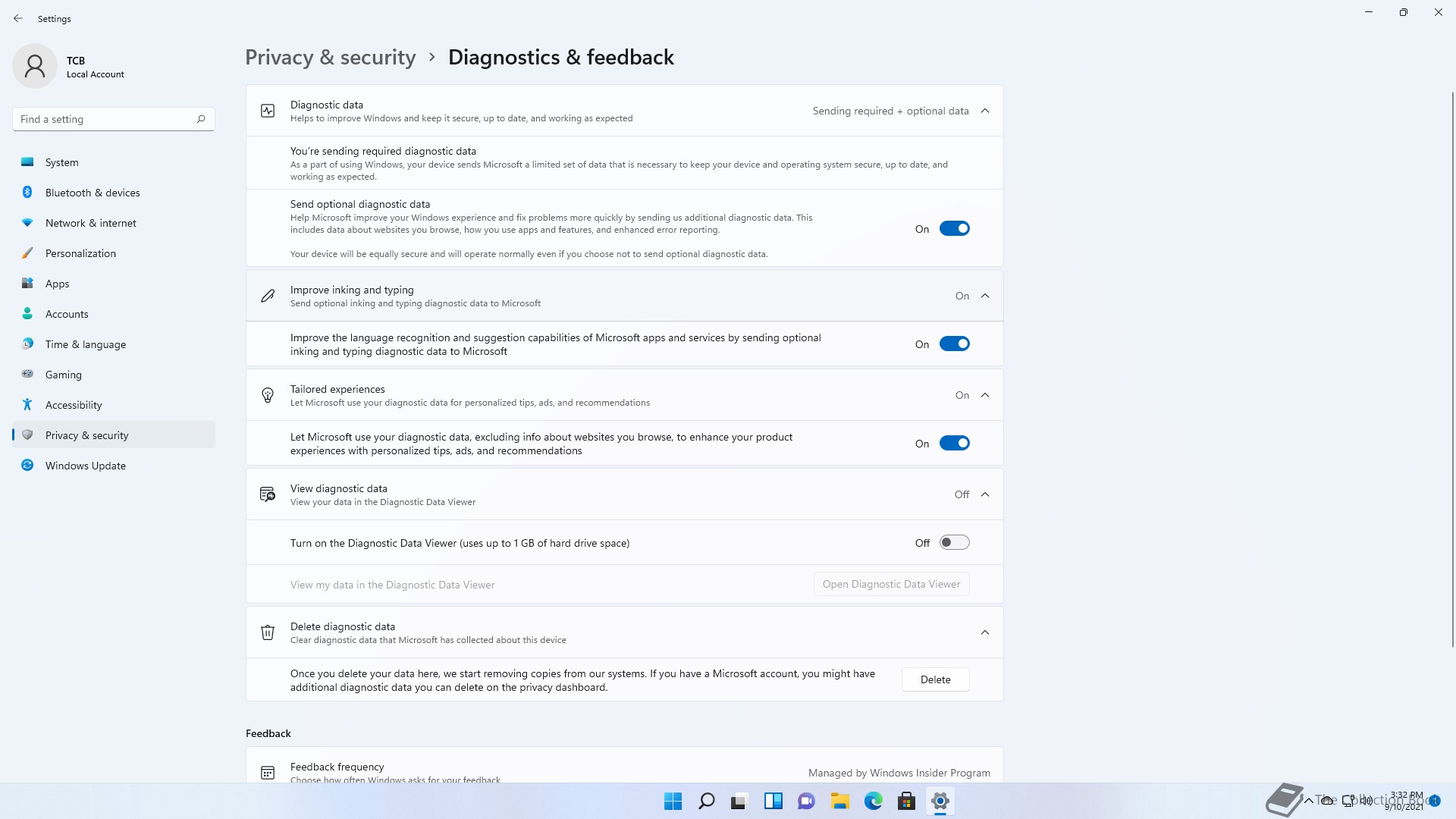Viewport: 1456px width, 819px height.
Task: Click the Feedback frequency row
Action: [624, 766]
